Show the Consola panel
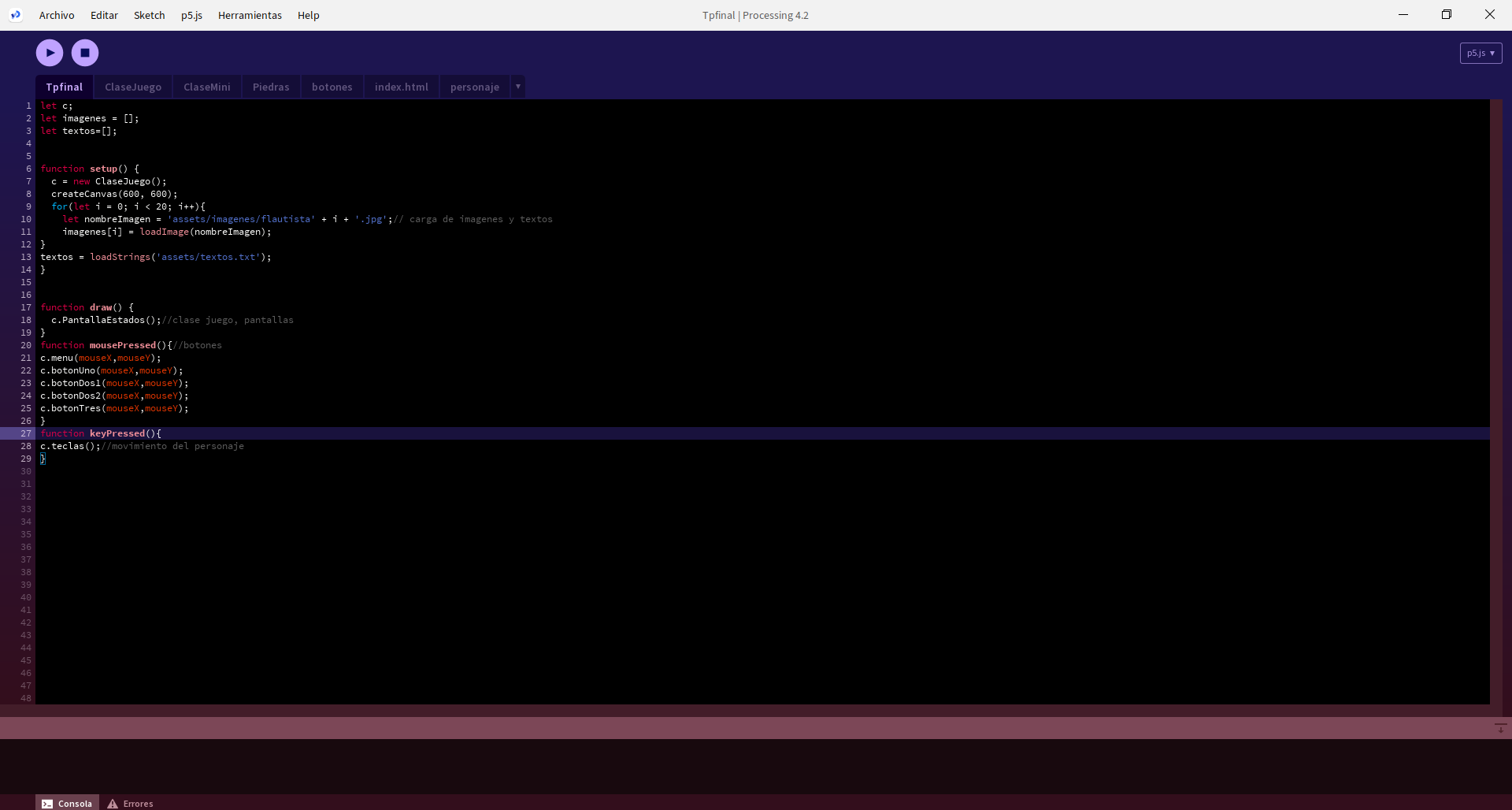Screen dimensions: 1512x810 pos(67,803)
